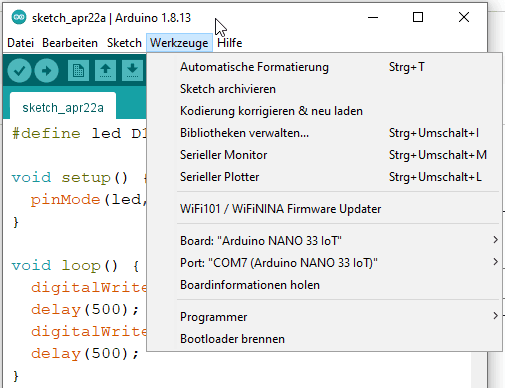Expand the Port COM7 submenu

click(x=324, y=263)
